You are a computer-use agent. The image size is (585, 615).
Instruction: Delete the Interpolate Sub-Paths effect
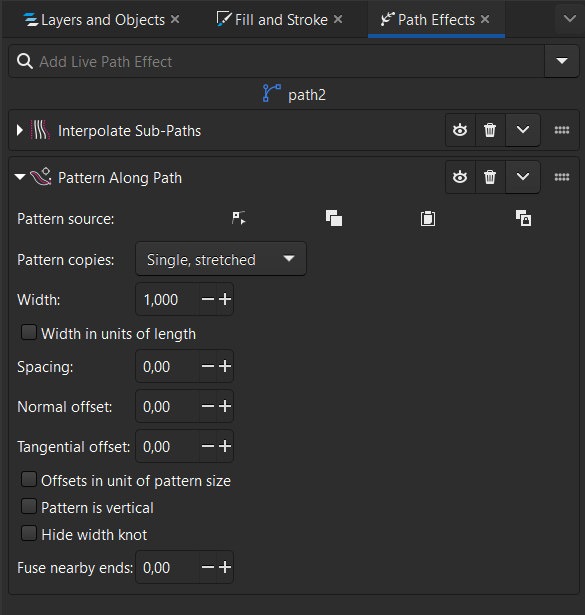pos(490,130)
